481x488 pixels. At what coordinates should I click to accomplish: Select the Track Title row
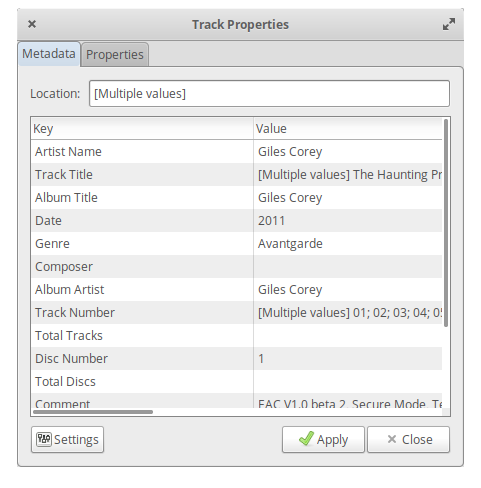(x=237, y=175)
